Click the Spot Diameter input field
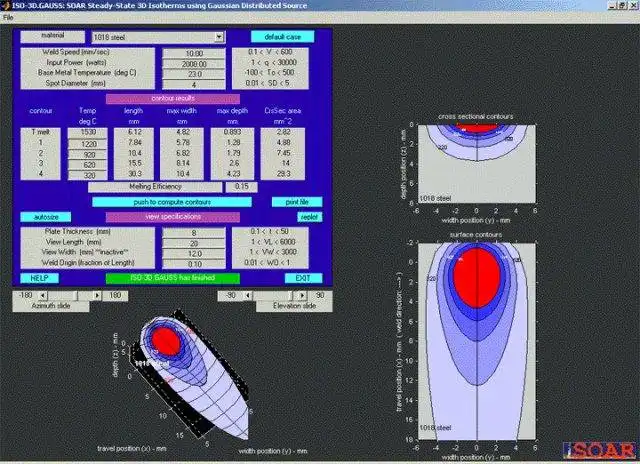 point(194,84)
